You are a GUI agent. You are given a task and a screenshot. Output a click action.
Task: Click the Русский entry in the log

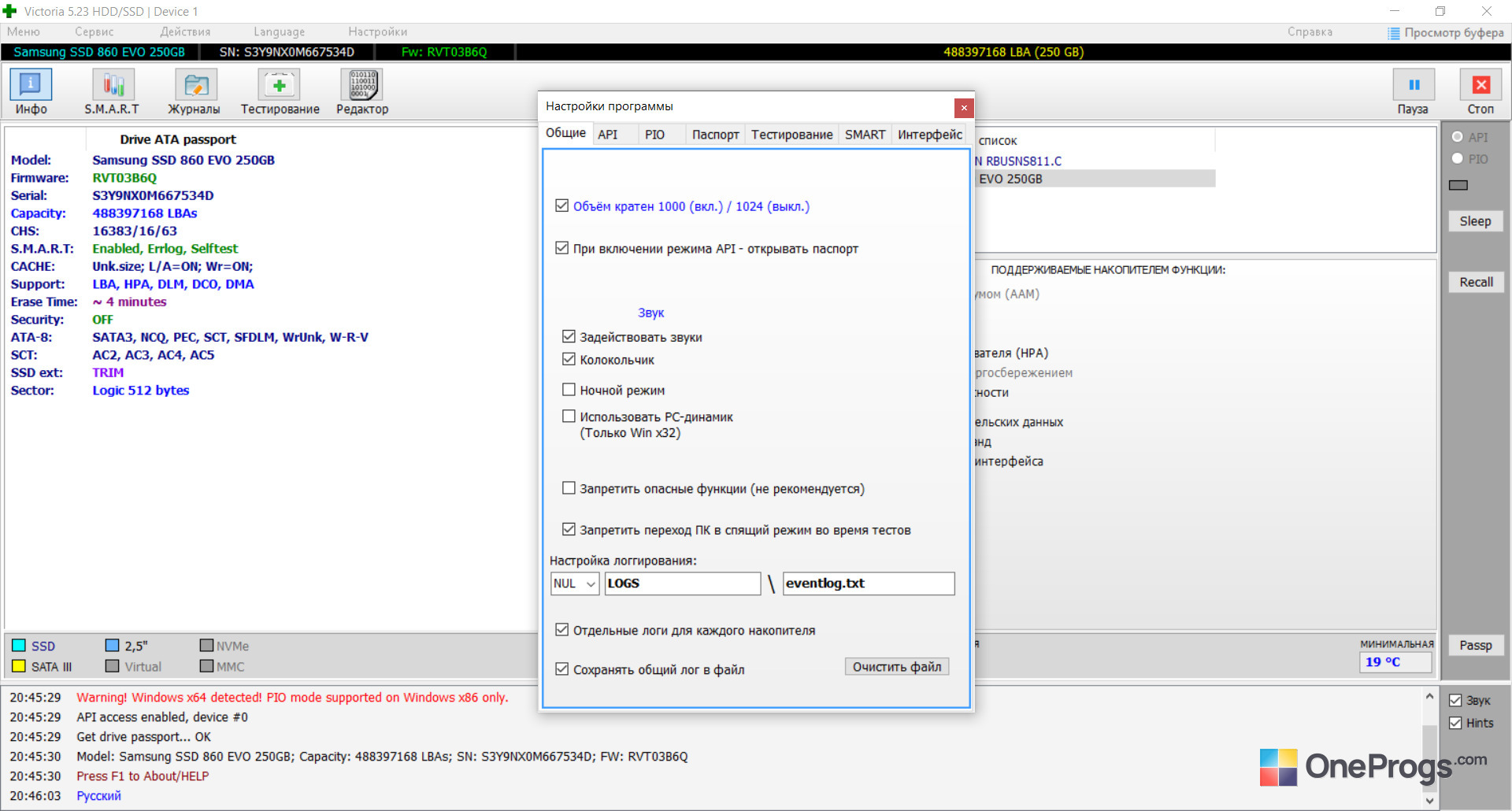98,796
